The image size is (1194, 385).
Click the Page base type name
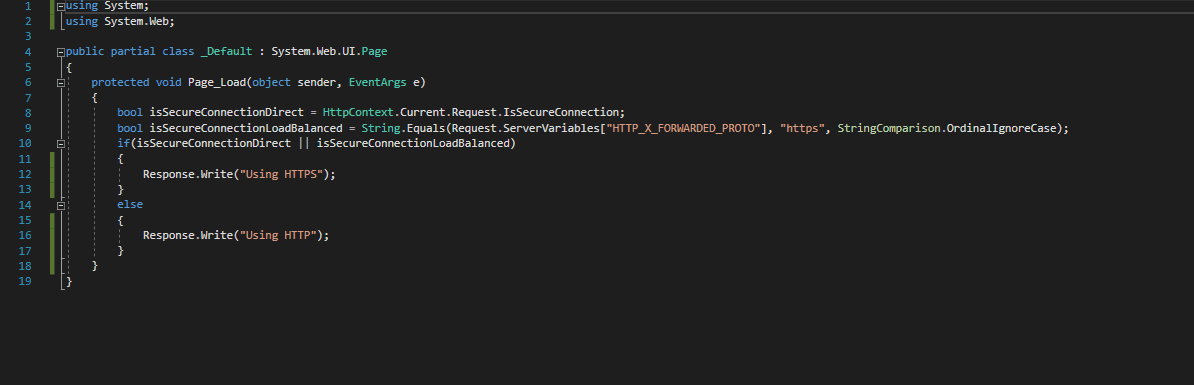pyautogui.click(x=375, y=52)
